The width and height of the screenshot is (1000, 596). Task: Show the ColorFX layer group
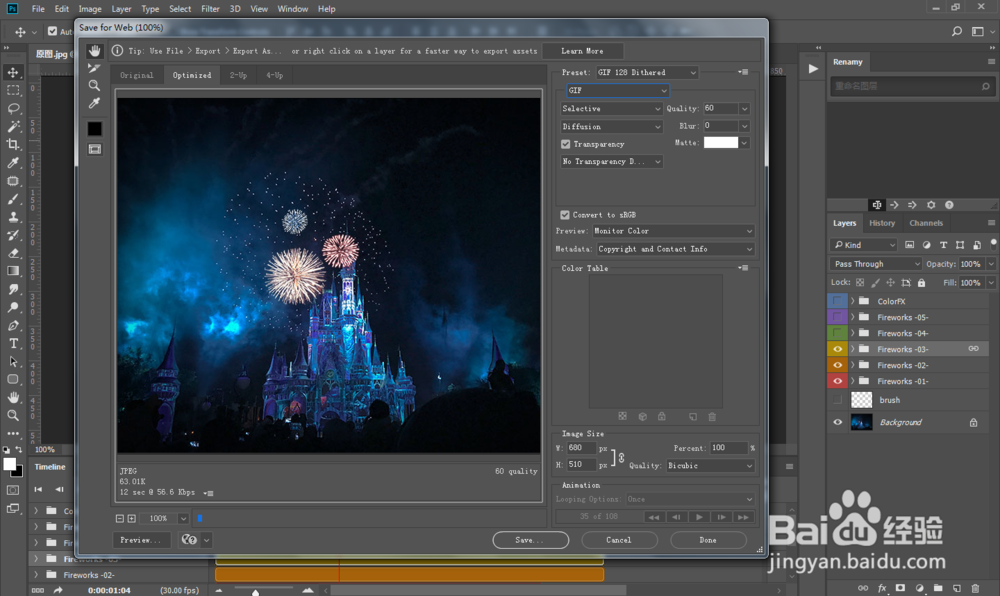[837, 301]
